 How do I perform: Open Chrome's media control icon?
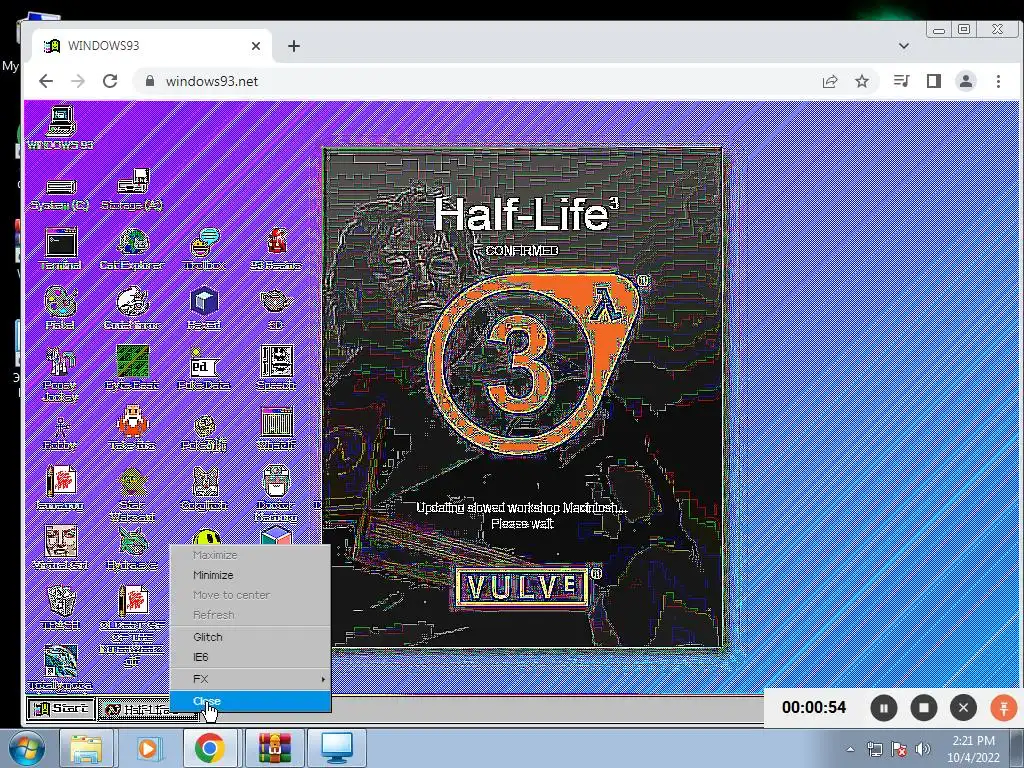tap(901, 81)
